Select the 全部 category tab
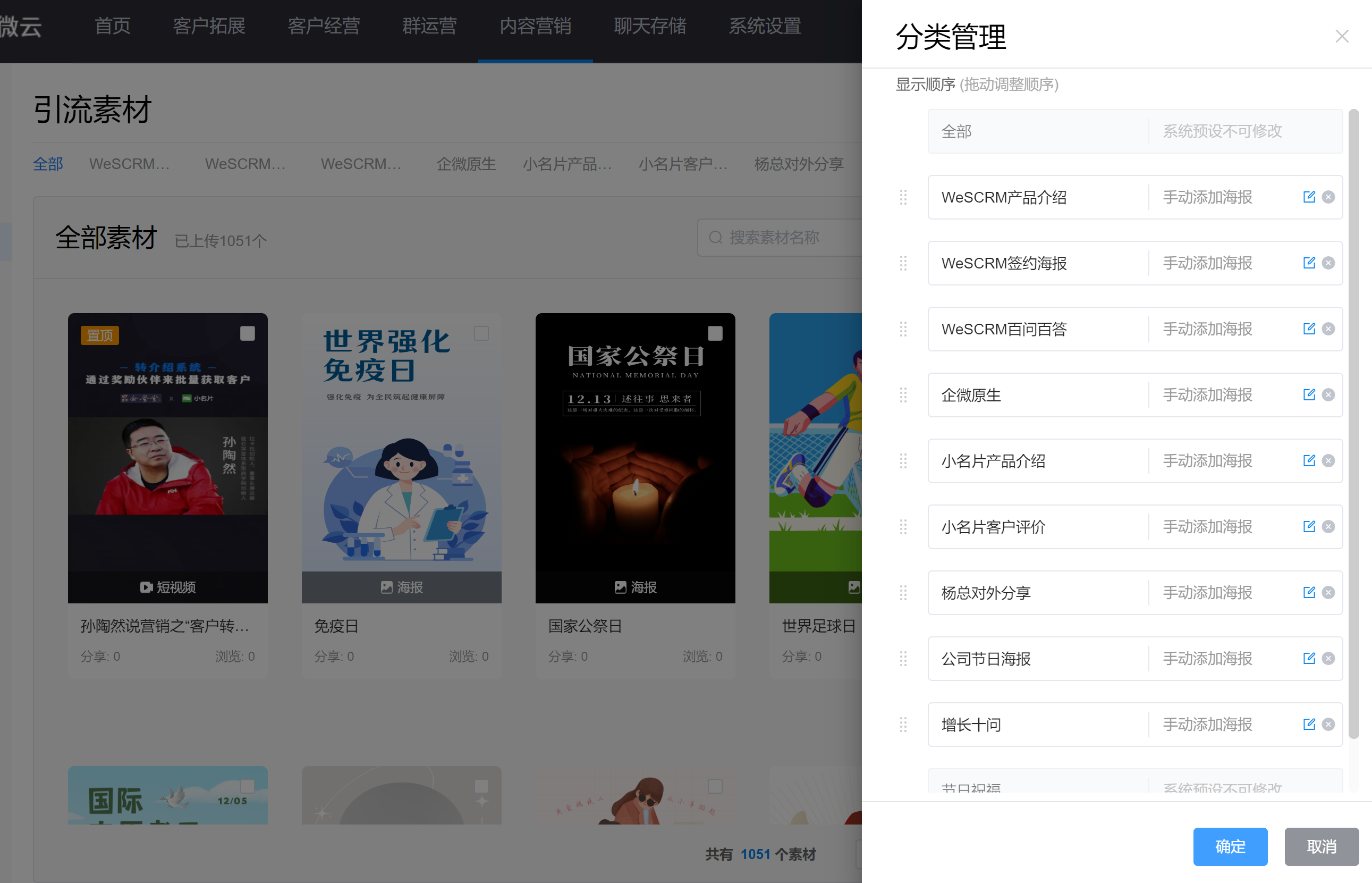The image size is (1372, 883). (x=48, y=164)
